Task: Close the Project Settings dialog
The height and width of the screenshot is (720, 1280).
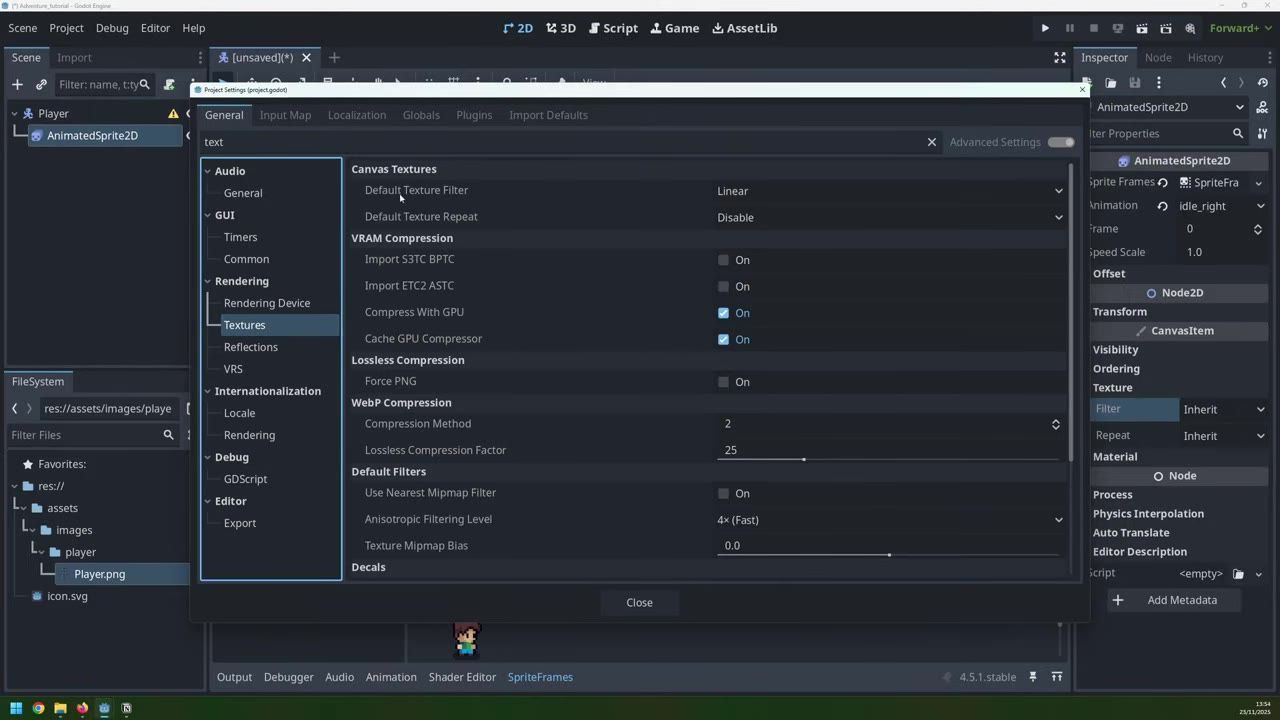Action: tap(639, 603)
